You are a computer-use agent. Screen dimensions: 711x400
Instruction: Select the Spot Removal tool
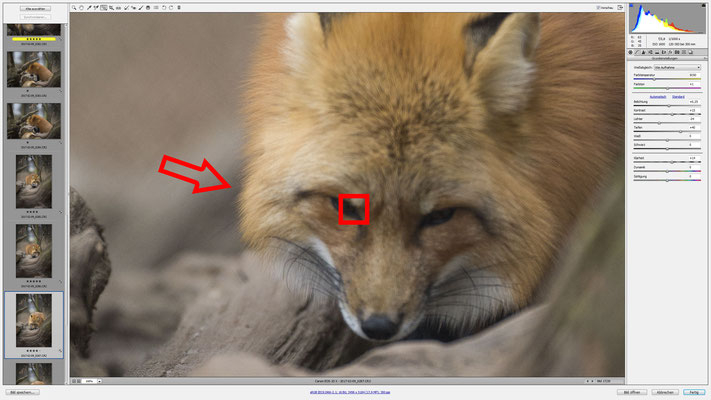pos(127,8)
